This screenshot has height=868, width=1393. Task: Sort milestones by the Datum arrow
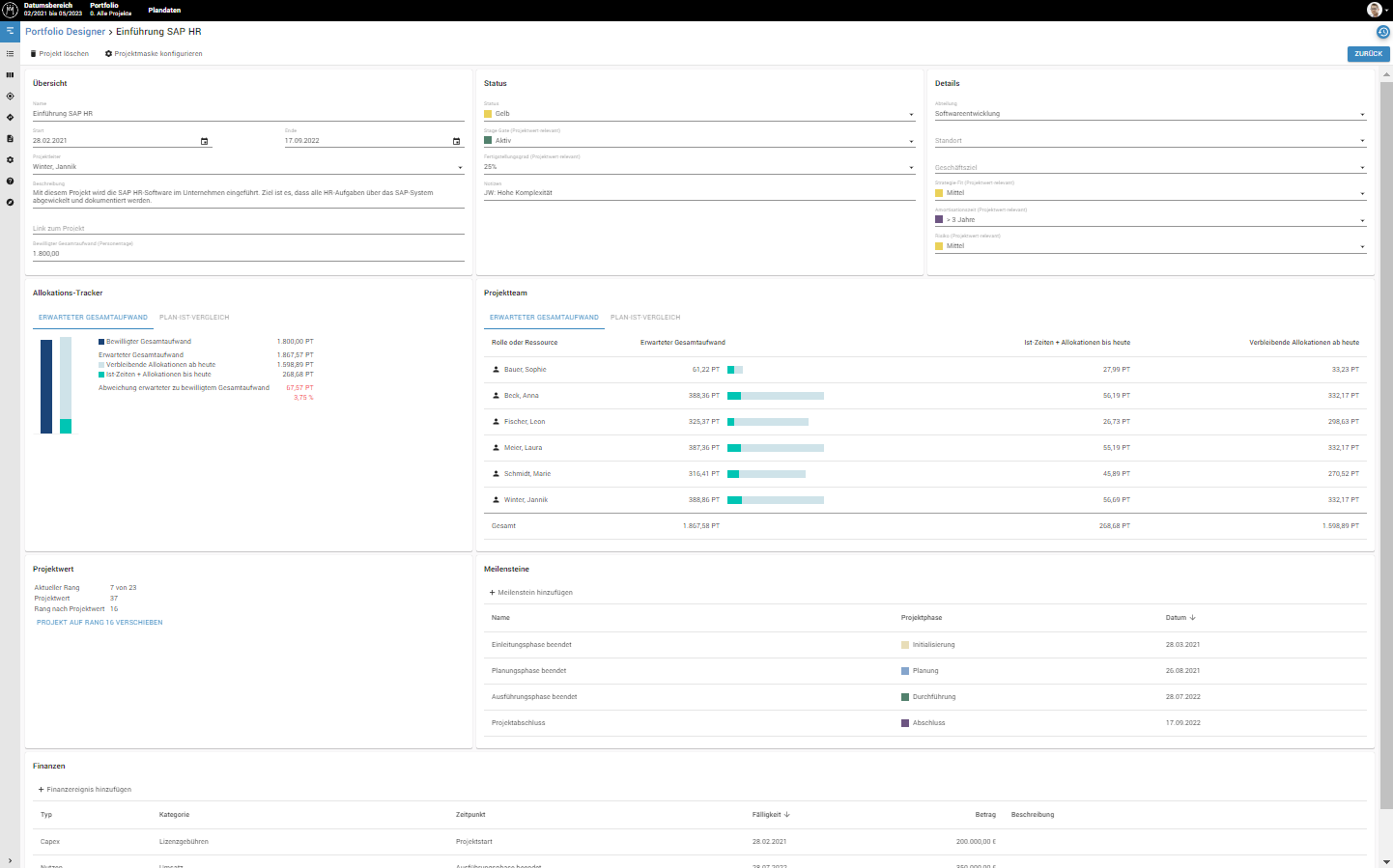click(1193, 618)
